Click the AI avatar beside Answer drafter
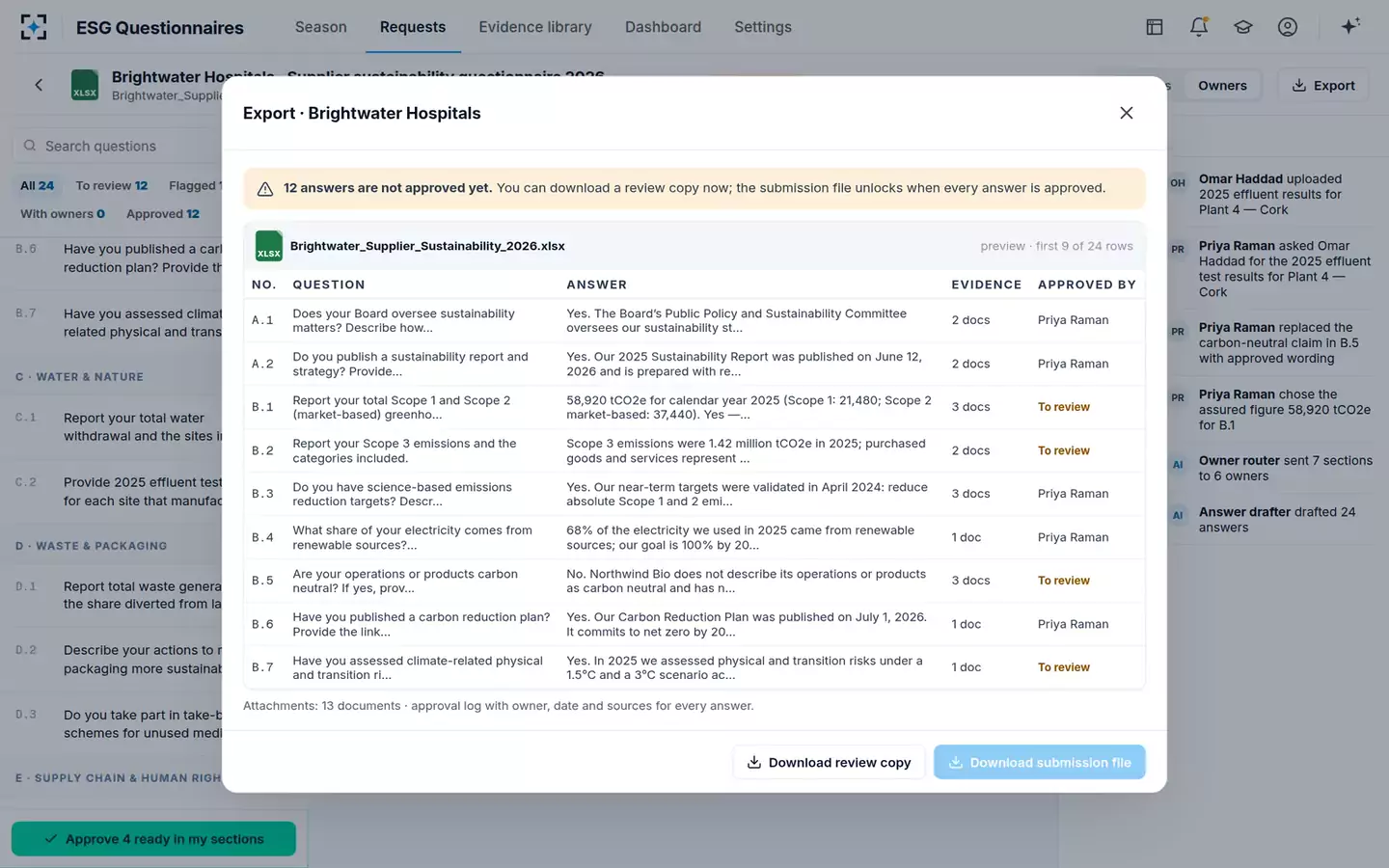1389x868 pixels. point(1178,516)
